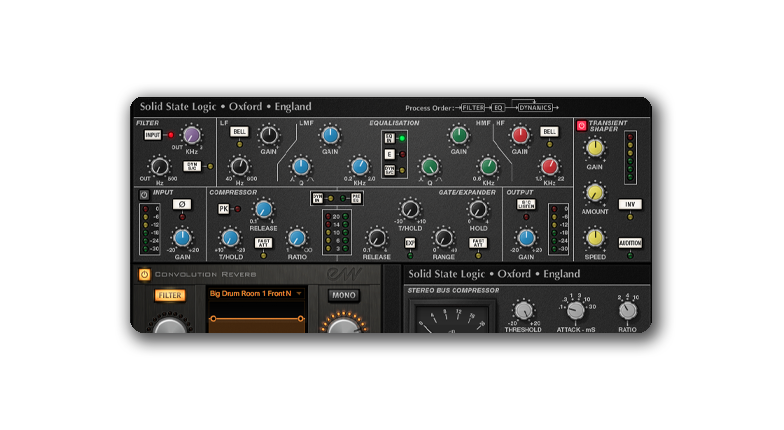Screen dimensions: 784x430
Task: Click the bus compressor Threshold knob
Action: [x=522, y=312]
